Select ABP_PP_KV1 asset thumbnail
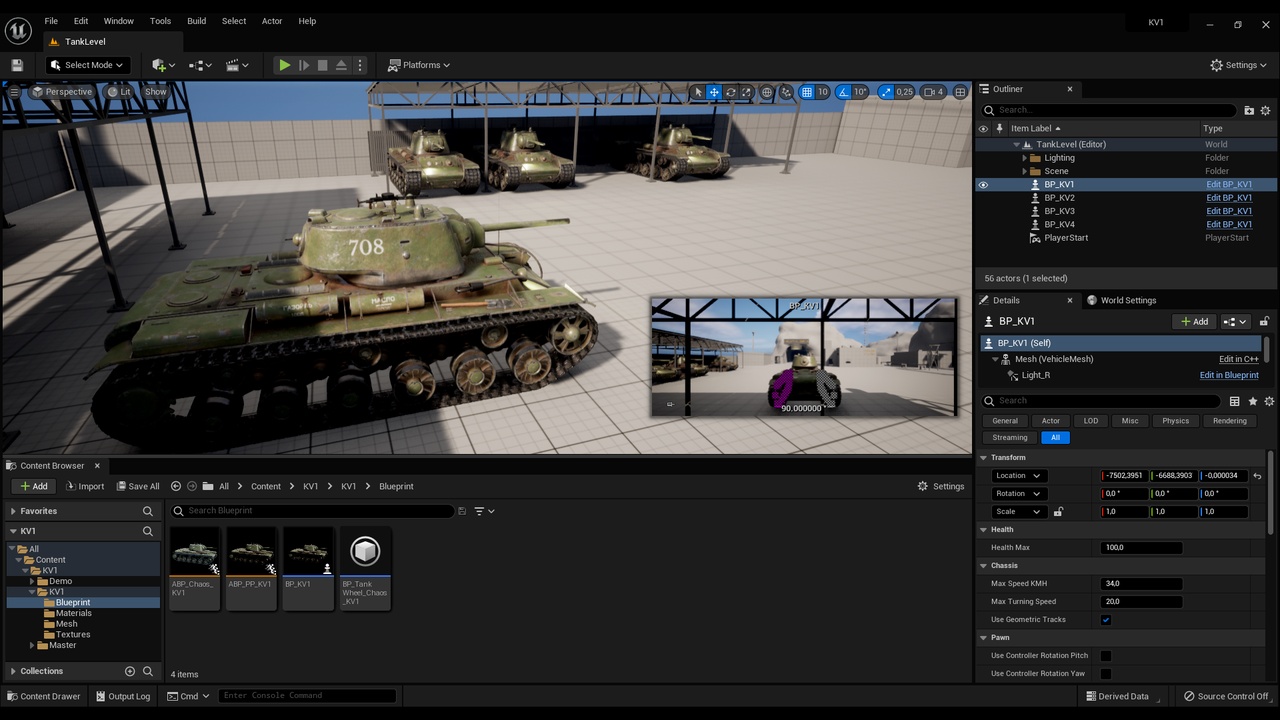Screen dimensions: 1280x720 coord(251,568)
